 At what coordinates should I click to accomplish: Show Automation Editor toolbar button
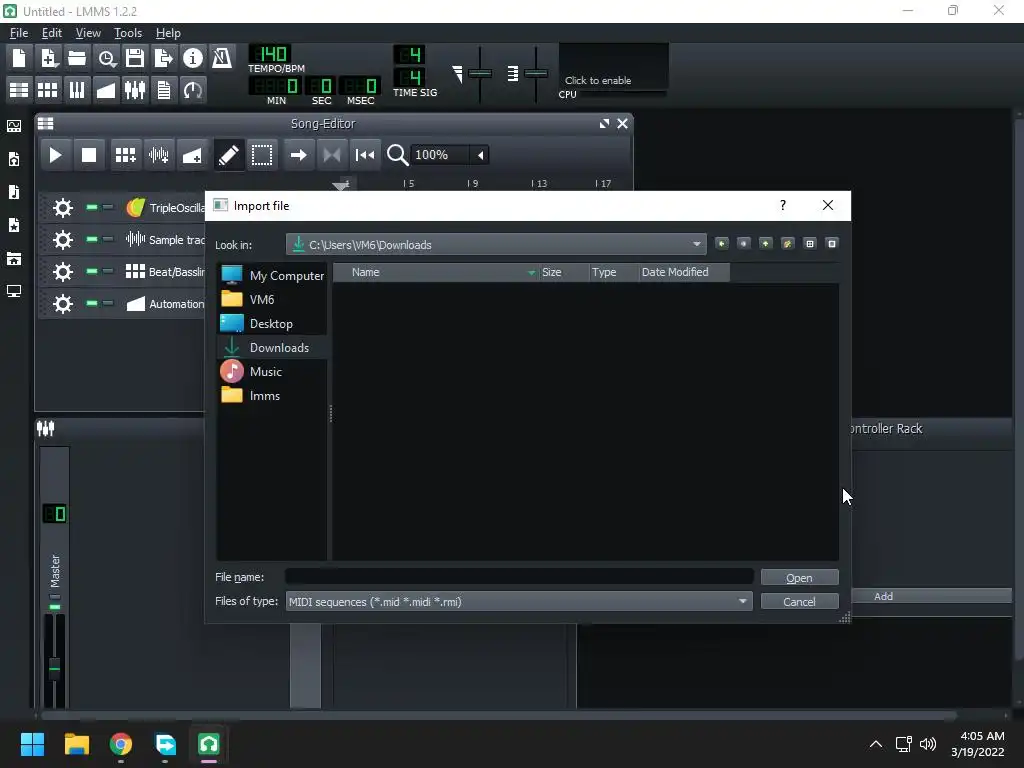(x=106, y=89)
